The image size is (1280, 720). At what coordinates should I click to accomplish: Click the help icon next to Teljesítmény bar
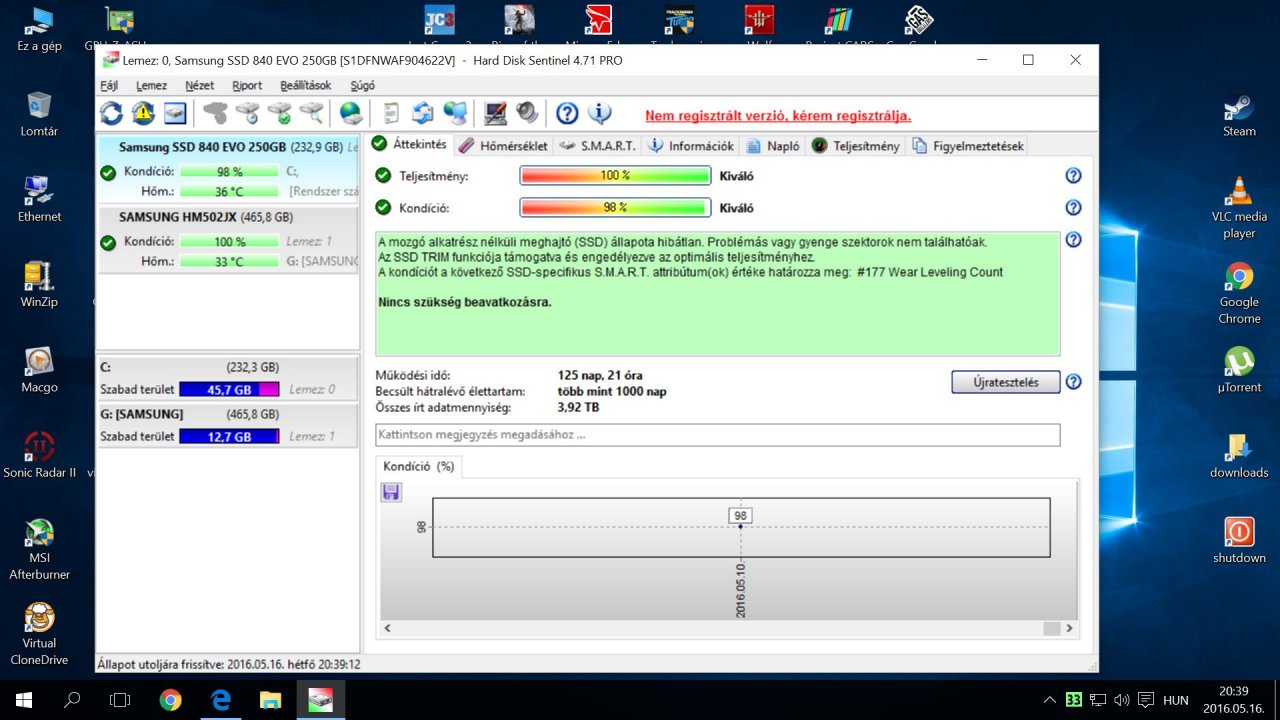(x=1073, y=176)
